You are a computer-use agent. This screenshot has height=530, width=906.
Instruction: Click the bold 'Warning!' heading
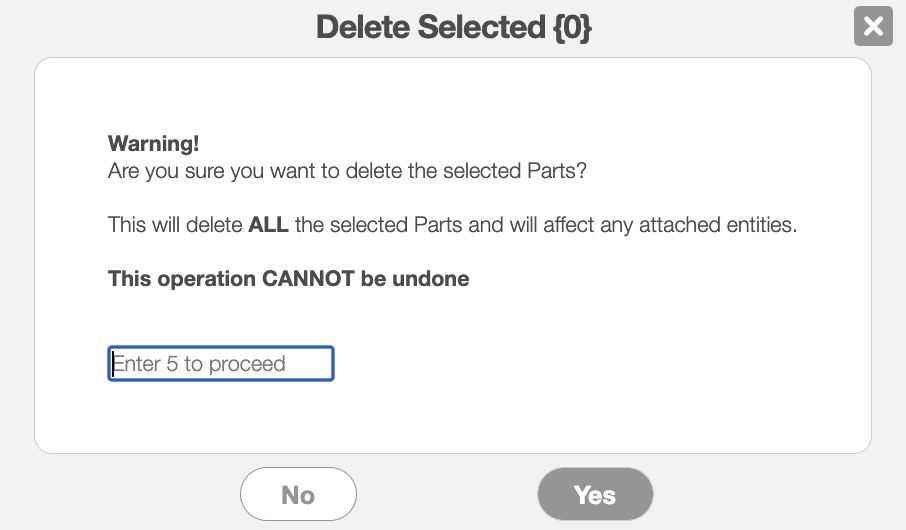point(155,143)
